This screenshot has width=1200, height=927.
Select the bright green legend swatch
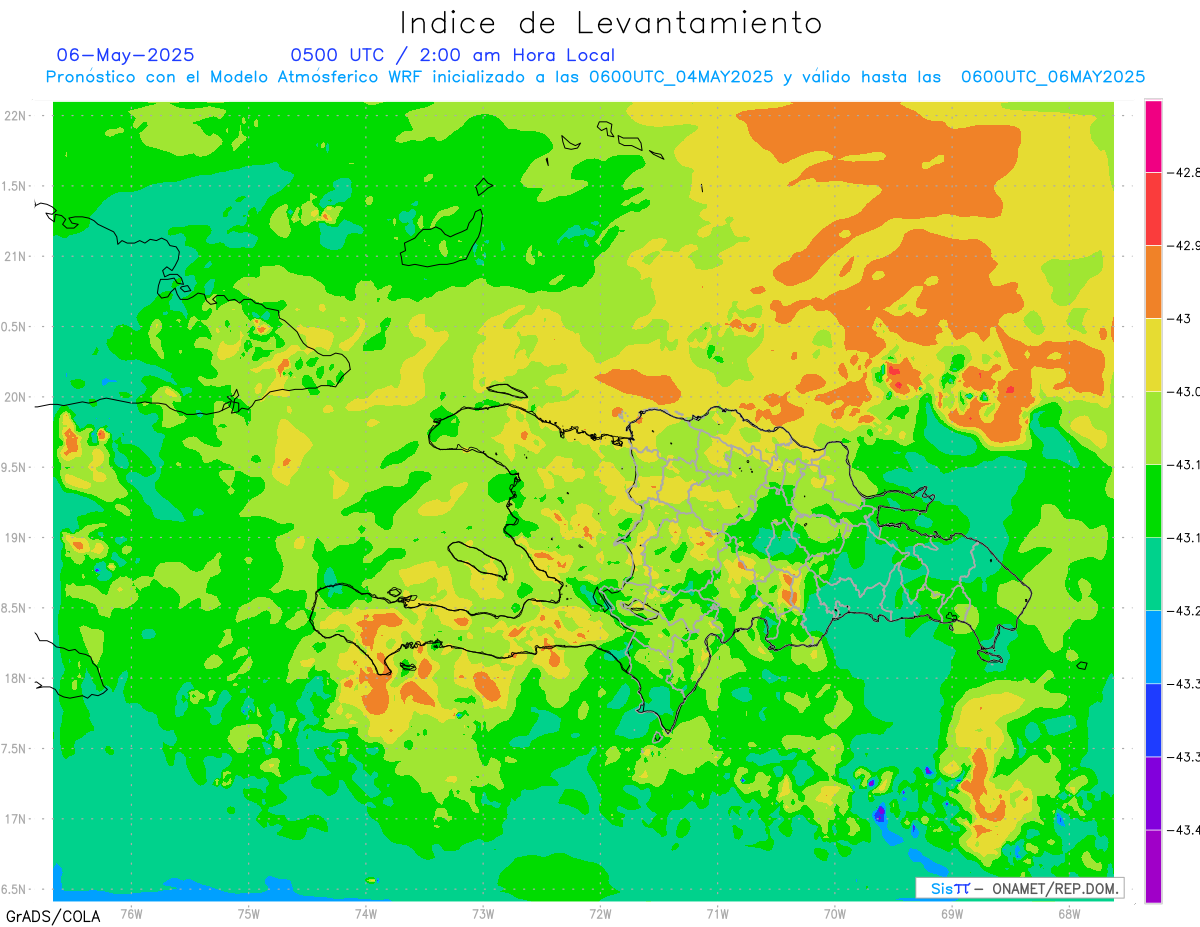pos(1153,500)
